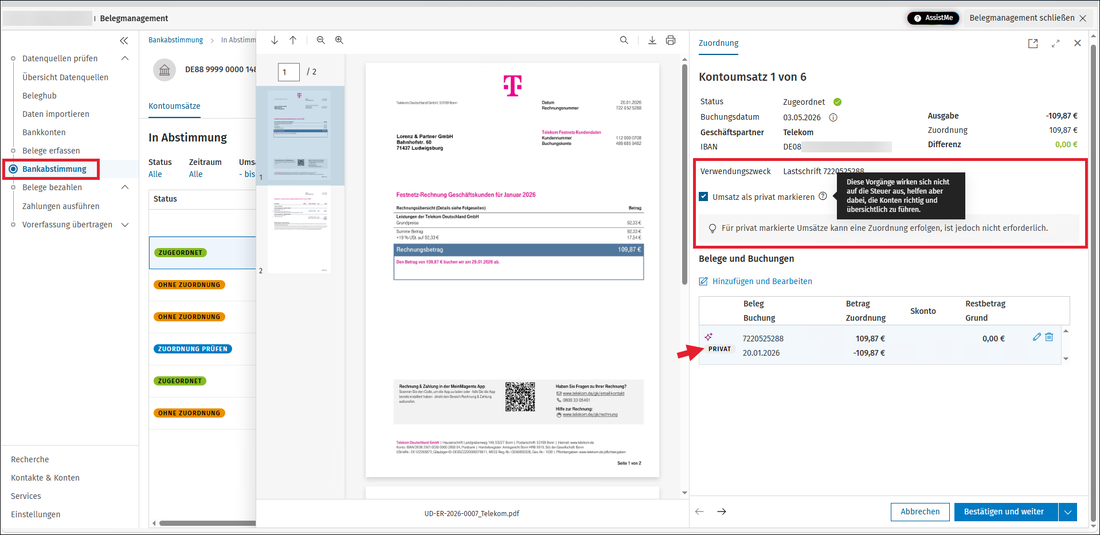
Task: Click the bank account icon
Action: (x=163, y=70)
